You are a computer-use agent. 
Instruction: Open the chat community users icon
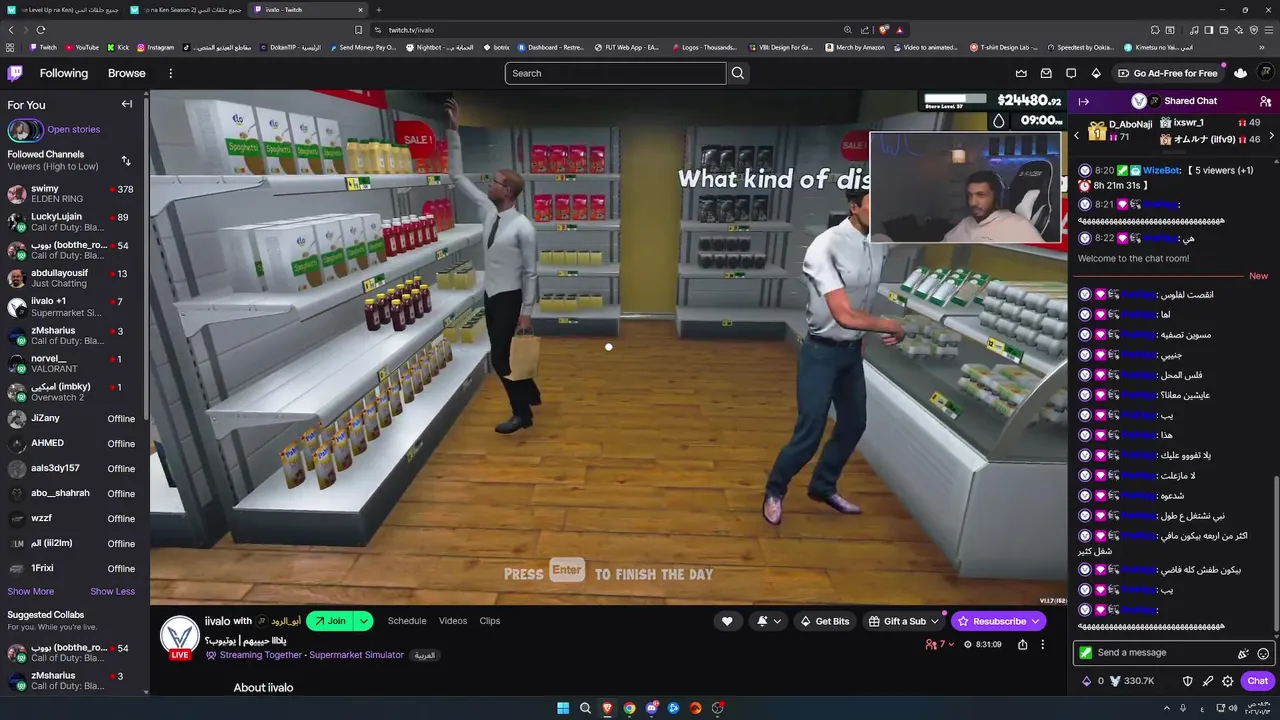click(x=1265, y=101)
